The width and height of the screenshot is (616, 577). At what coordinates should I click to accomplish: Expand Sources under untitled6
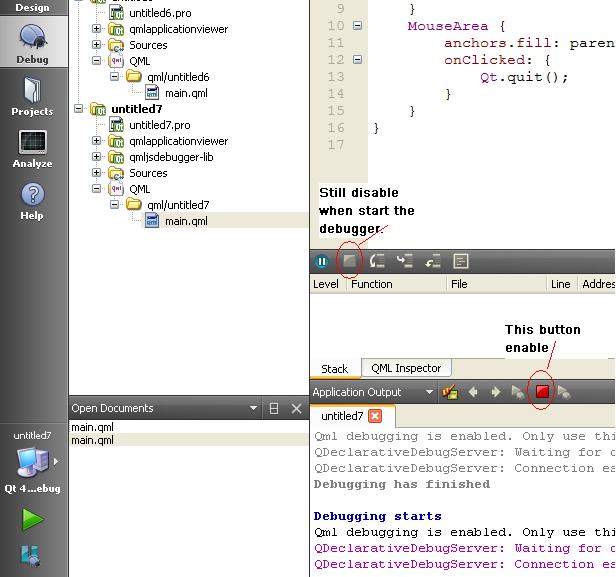coord(96,45)
